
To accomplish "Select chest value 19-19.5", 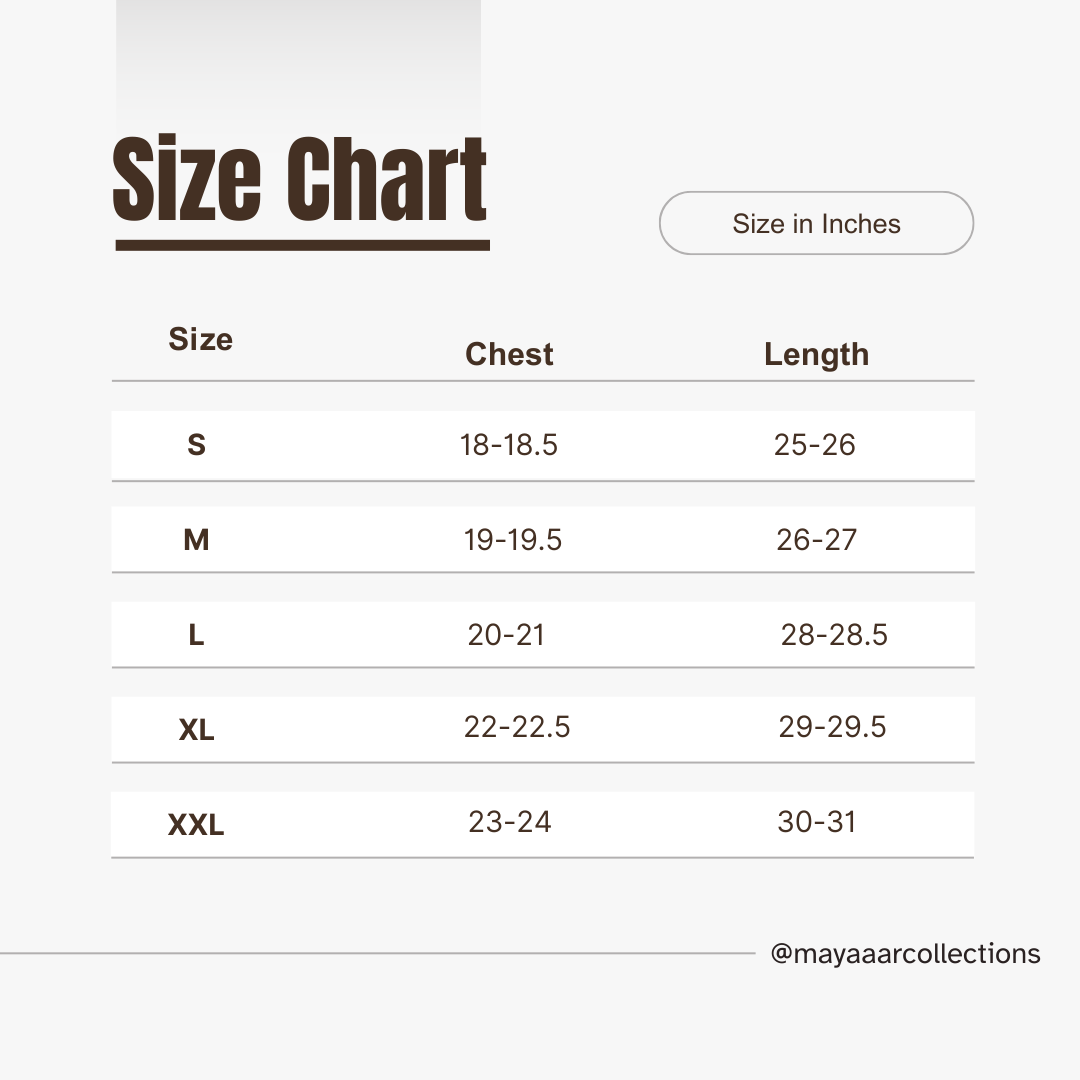I will tap(513, 541).
